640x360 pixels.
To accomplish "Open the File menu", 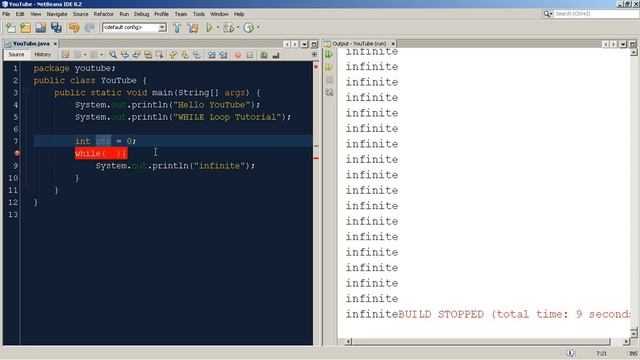I will (x=6, y=14).
